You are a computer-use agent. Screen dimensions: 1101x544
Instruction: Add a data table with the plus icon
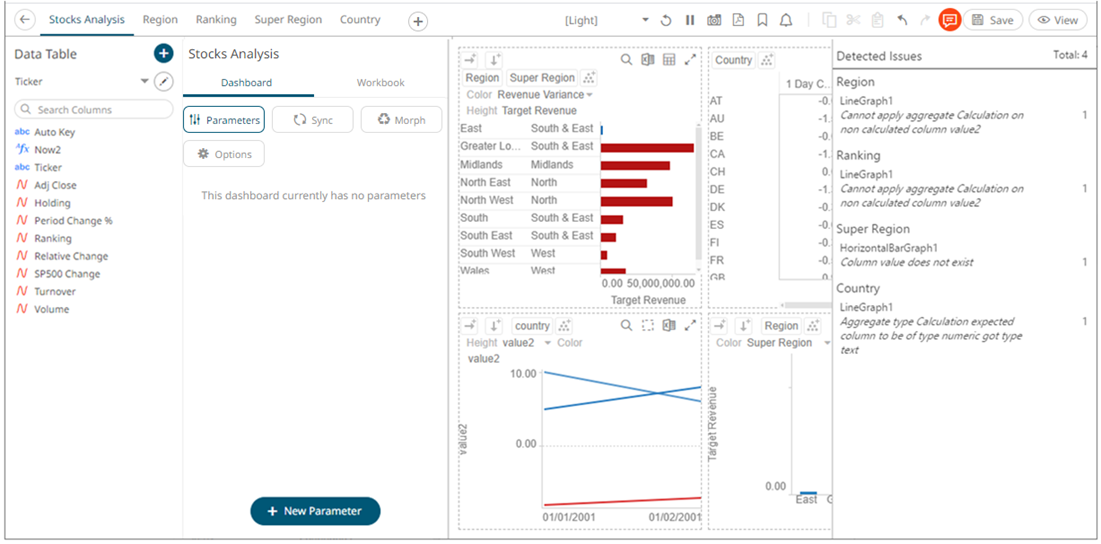coord(164,54)
